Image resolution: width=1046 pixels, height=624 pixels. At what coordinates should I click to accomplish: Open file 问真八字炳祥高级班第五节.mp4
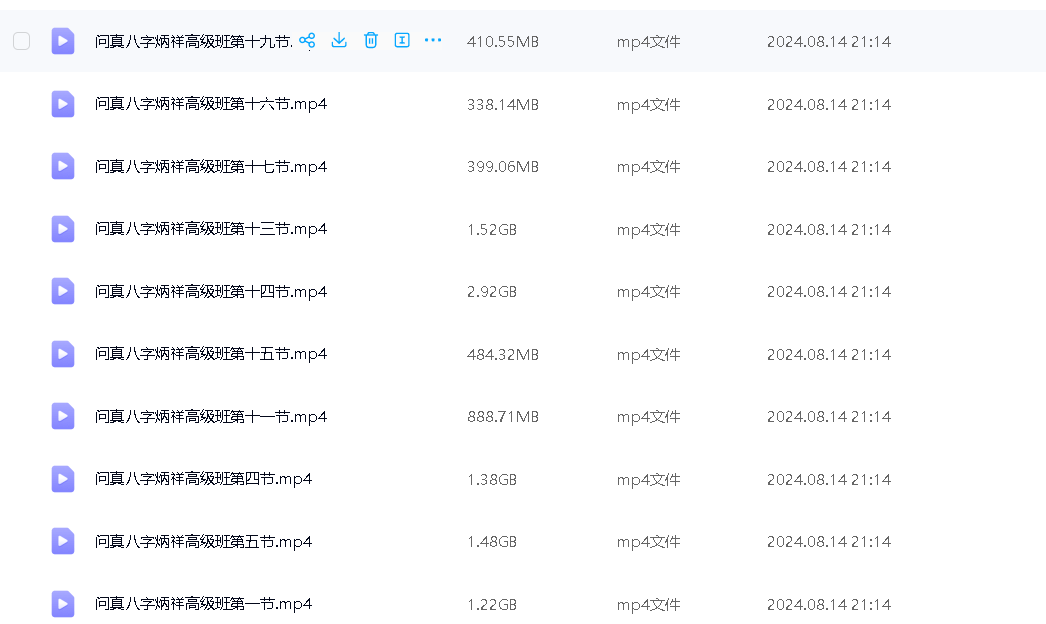(x=203, y=541)
